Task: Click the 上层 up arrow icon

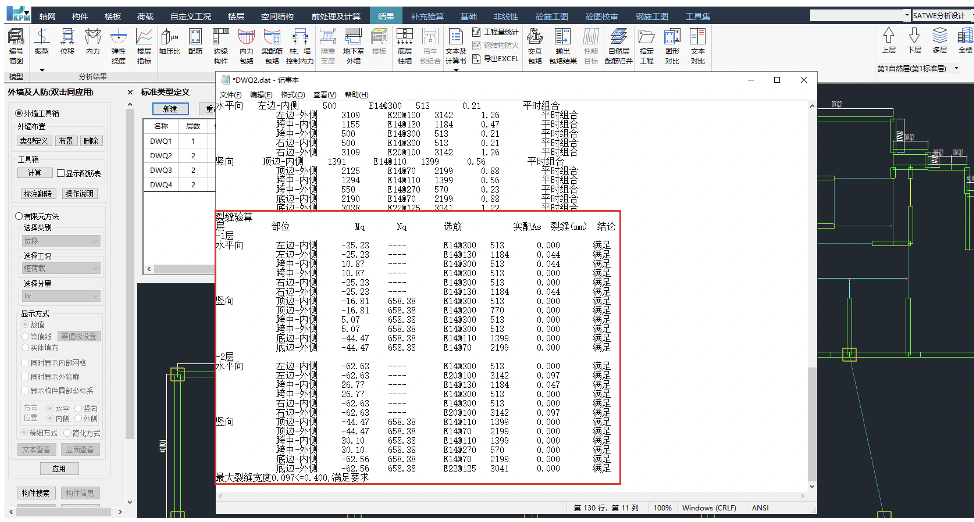Action: pos(889,40)
